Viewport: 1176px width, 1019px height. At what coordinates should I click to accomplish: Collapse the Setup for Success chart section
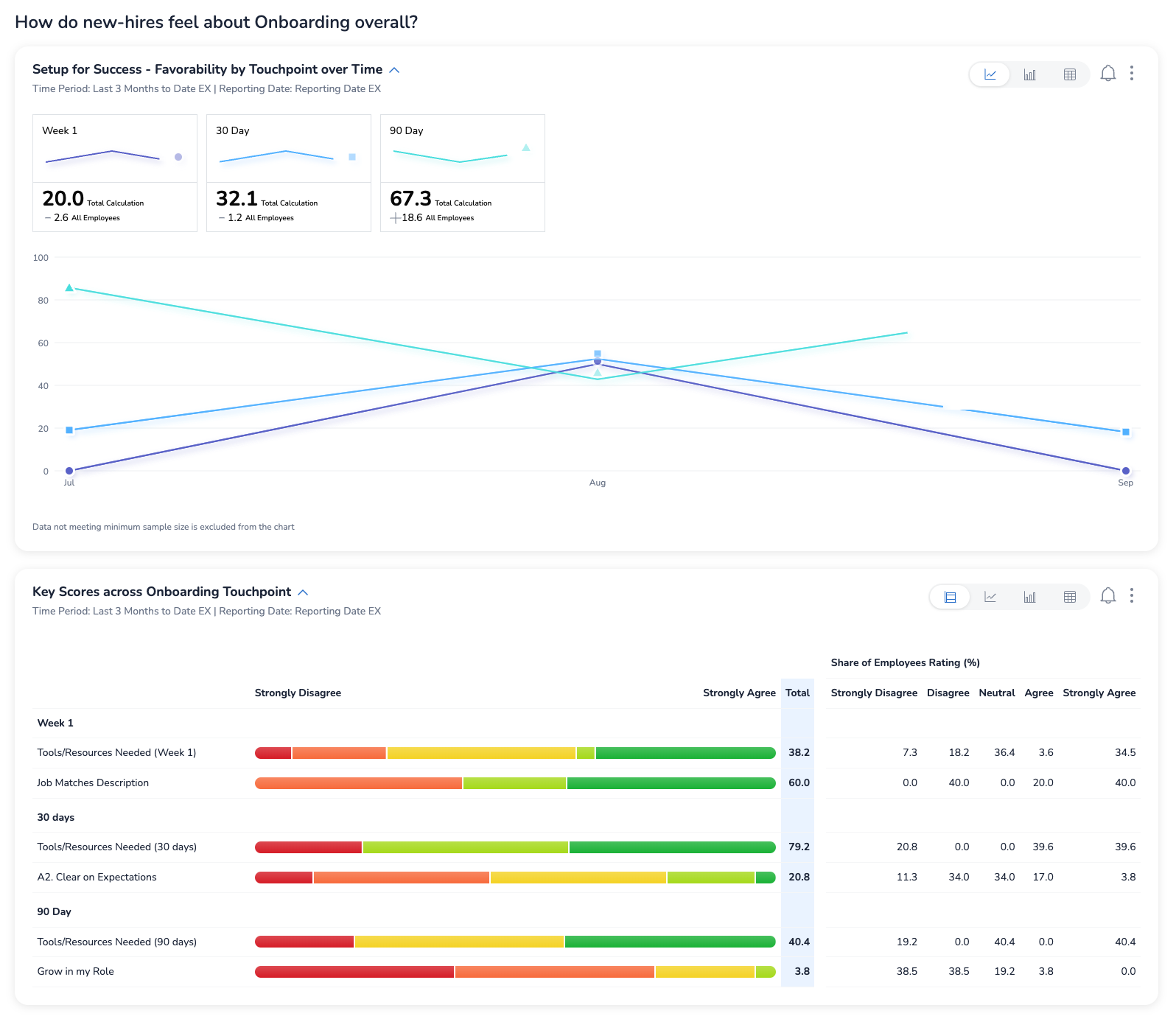click(x=394, y=70)
